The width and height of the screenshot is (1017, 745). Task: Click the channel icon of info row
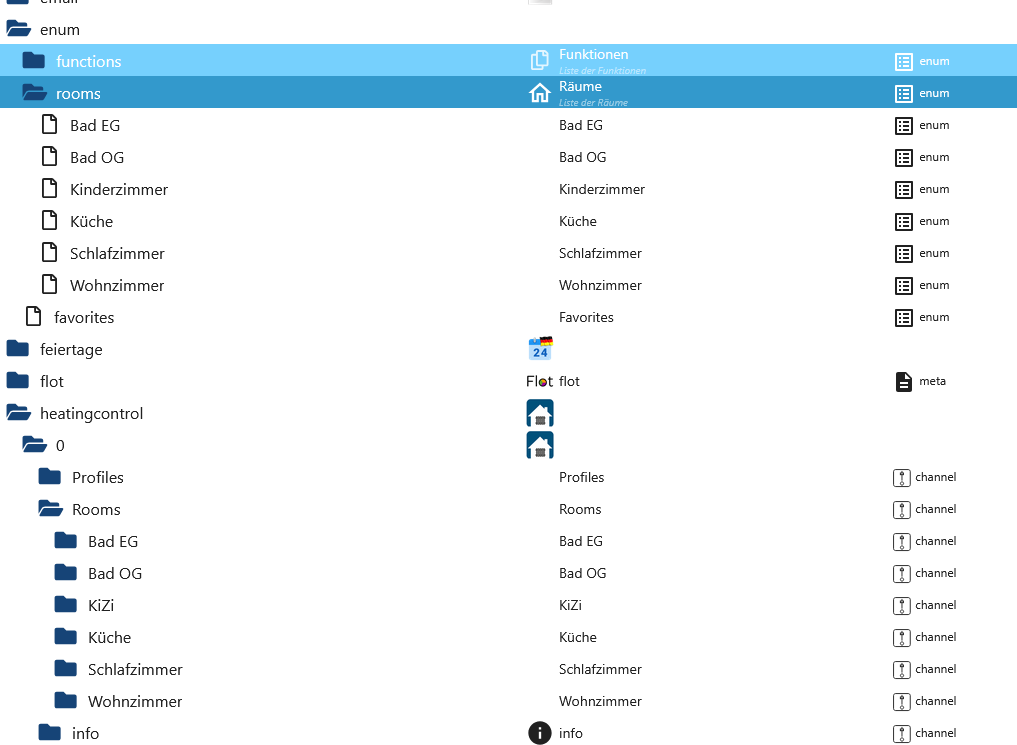[902, 733]
